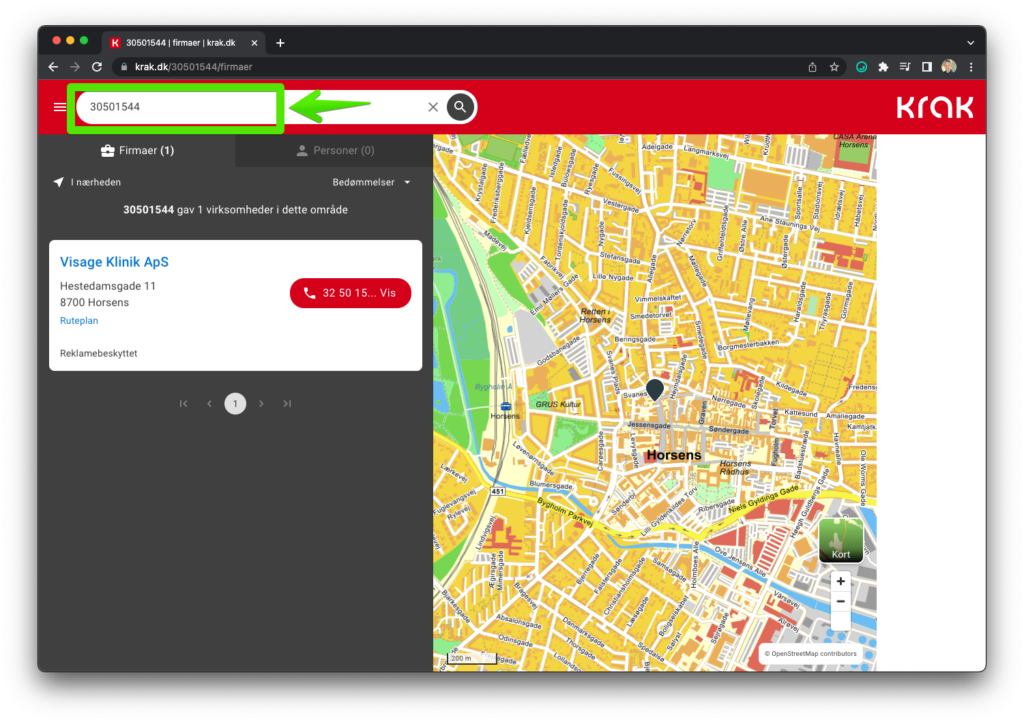Jump to the first results page

tap(184, 404)
